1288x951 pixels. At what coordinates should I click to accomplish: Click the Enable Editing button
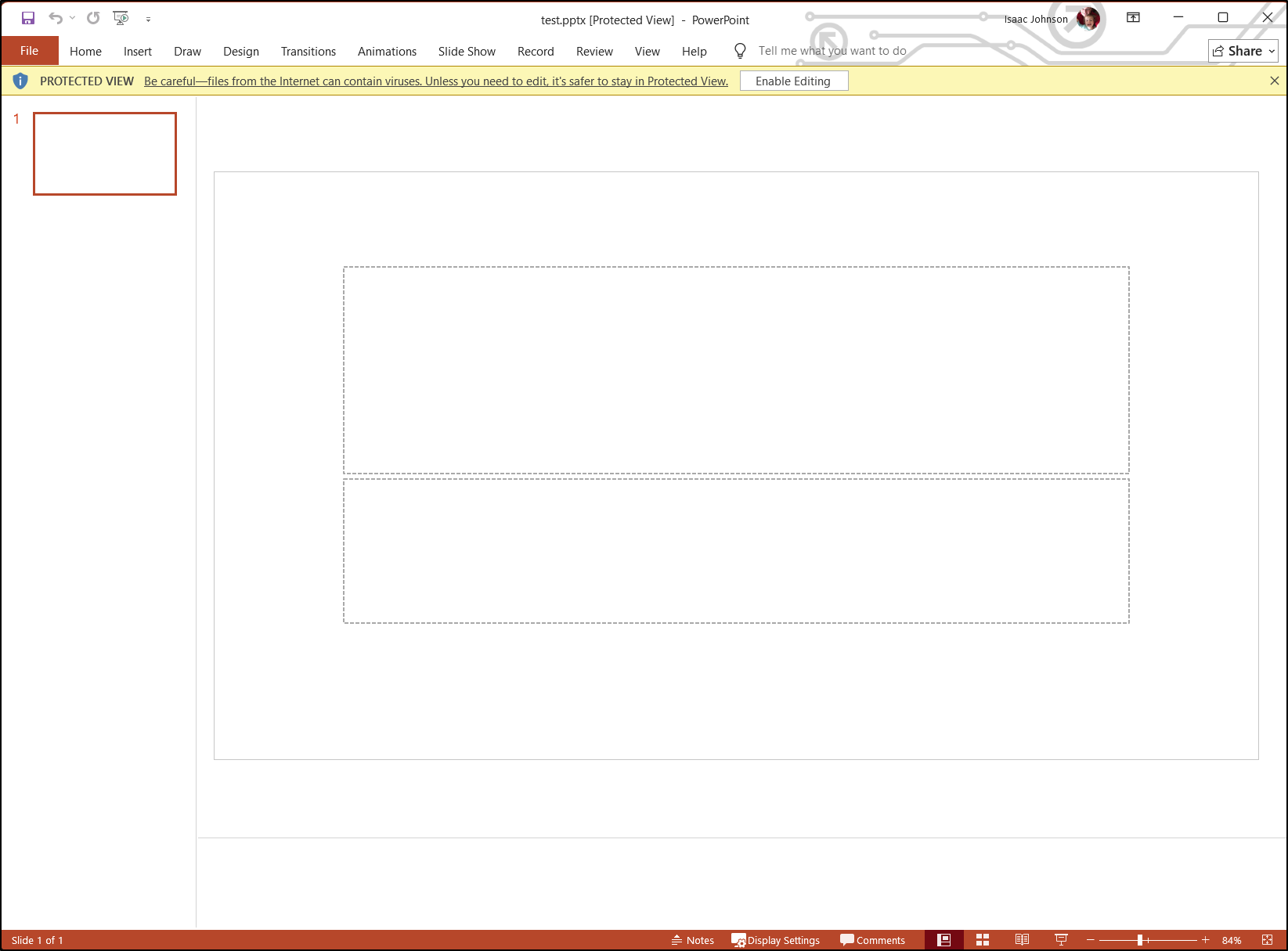[793, 81]
